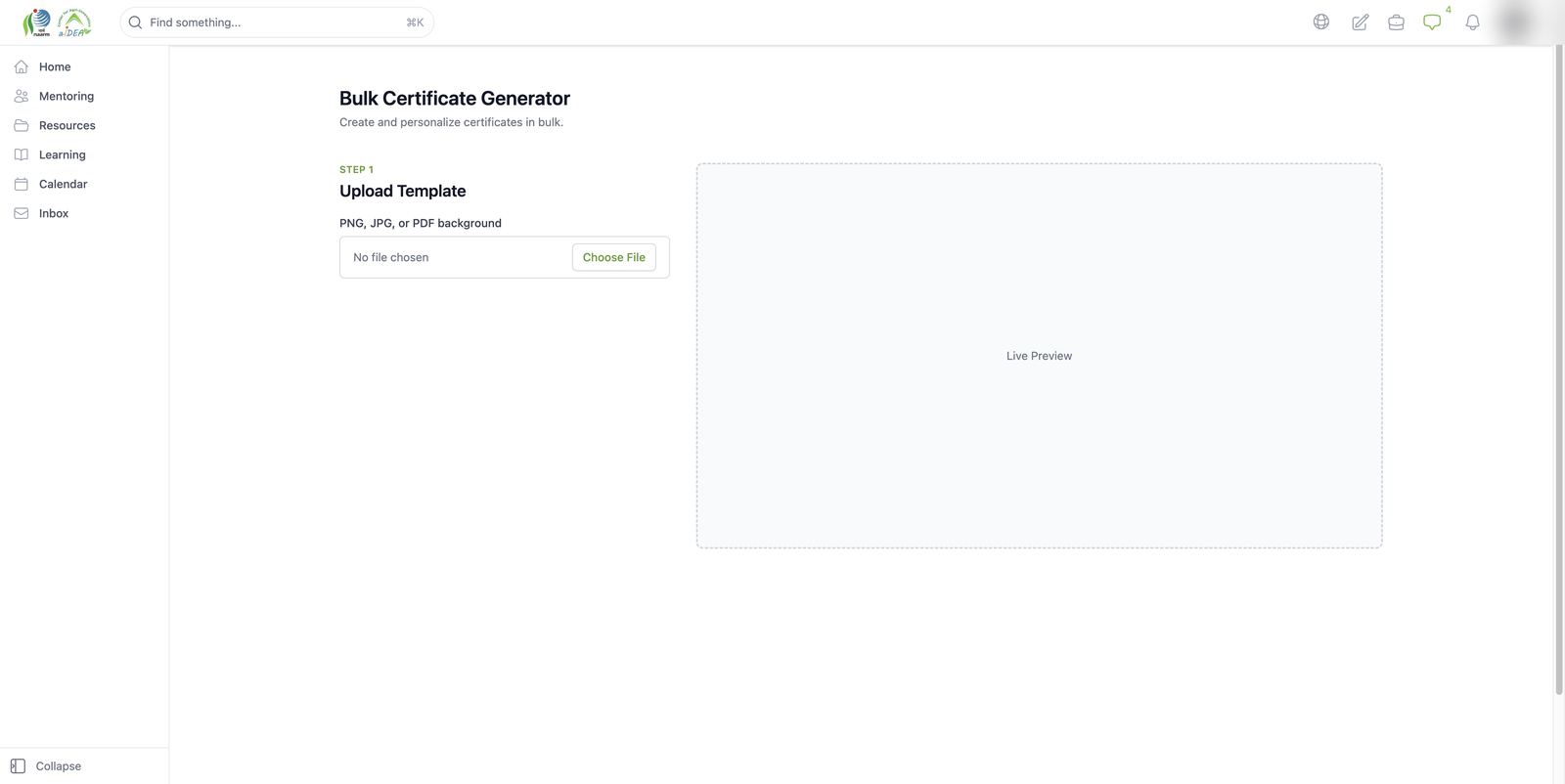Click the blurred profile avatar
The width and height of the screenshot is (1565, 784).
pos(1515,22)
